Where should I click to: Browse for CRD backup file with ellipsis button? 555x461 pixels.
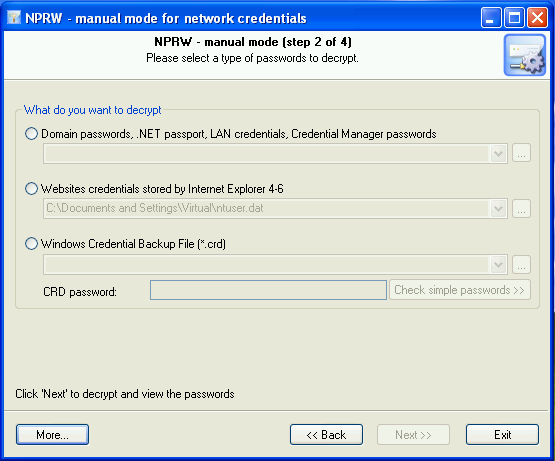(521, 264)
